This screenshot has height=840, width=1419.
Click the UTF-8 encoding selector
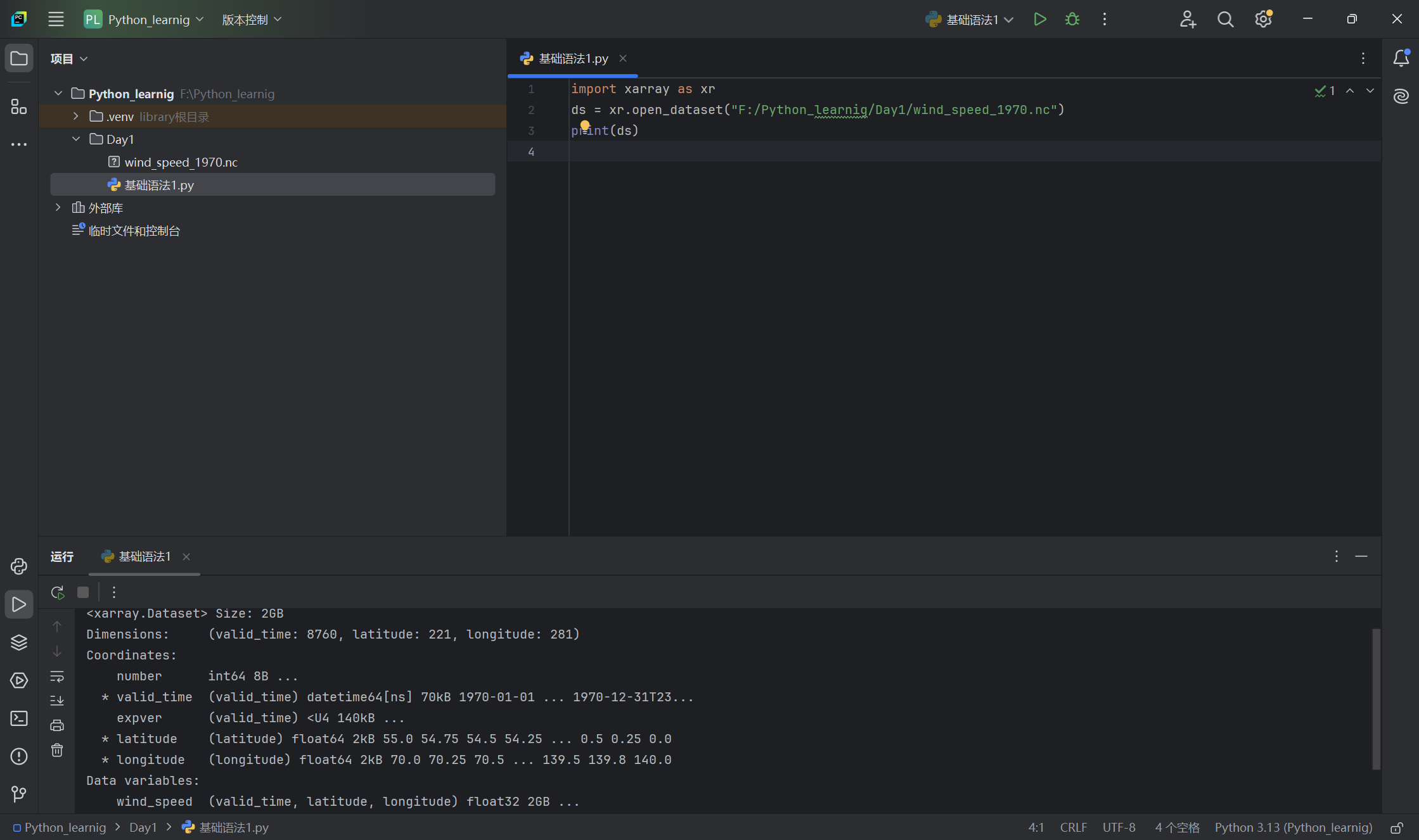pyautogui.click(x=1119, y=828)
